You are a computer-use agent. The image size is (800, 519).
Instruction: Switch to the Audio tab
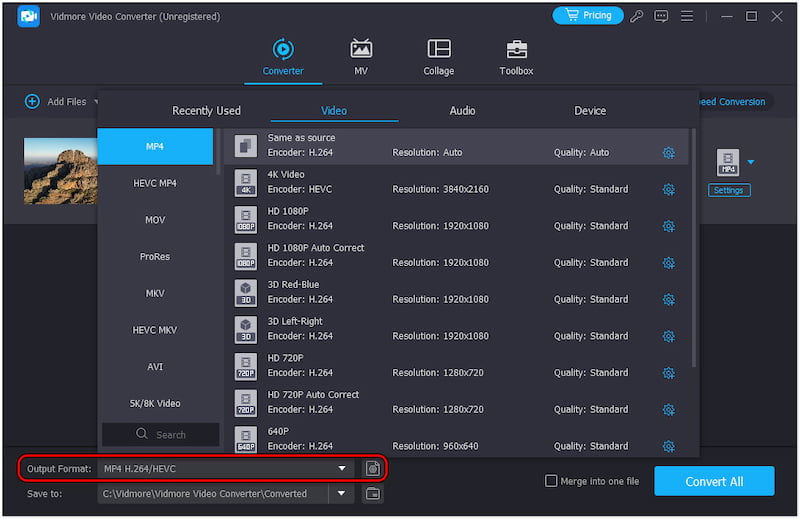[462, 111]
